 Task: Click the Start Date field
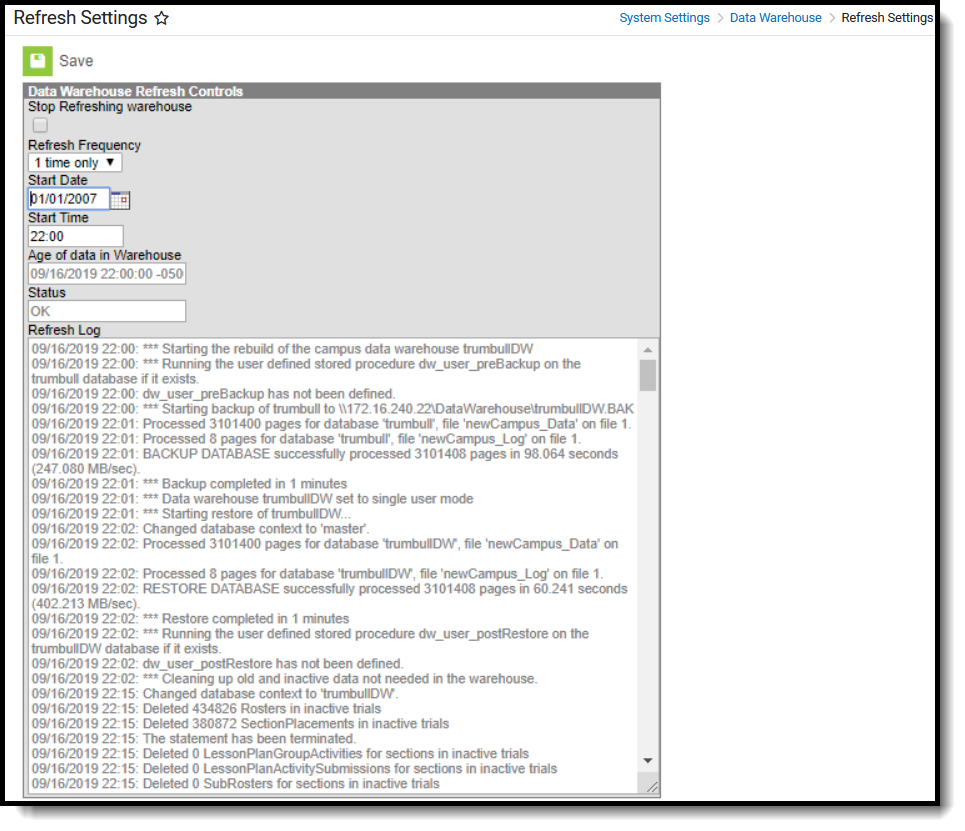point(69,199)
